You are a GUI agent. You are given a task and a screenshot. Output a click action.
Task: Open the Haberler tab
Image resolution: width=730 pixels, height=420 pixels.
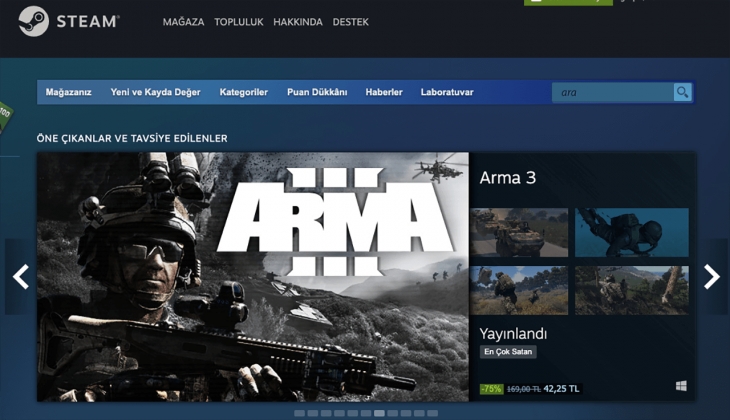(x=384, y=92)
